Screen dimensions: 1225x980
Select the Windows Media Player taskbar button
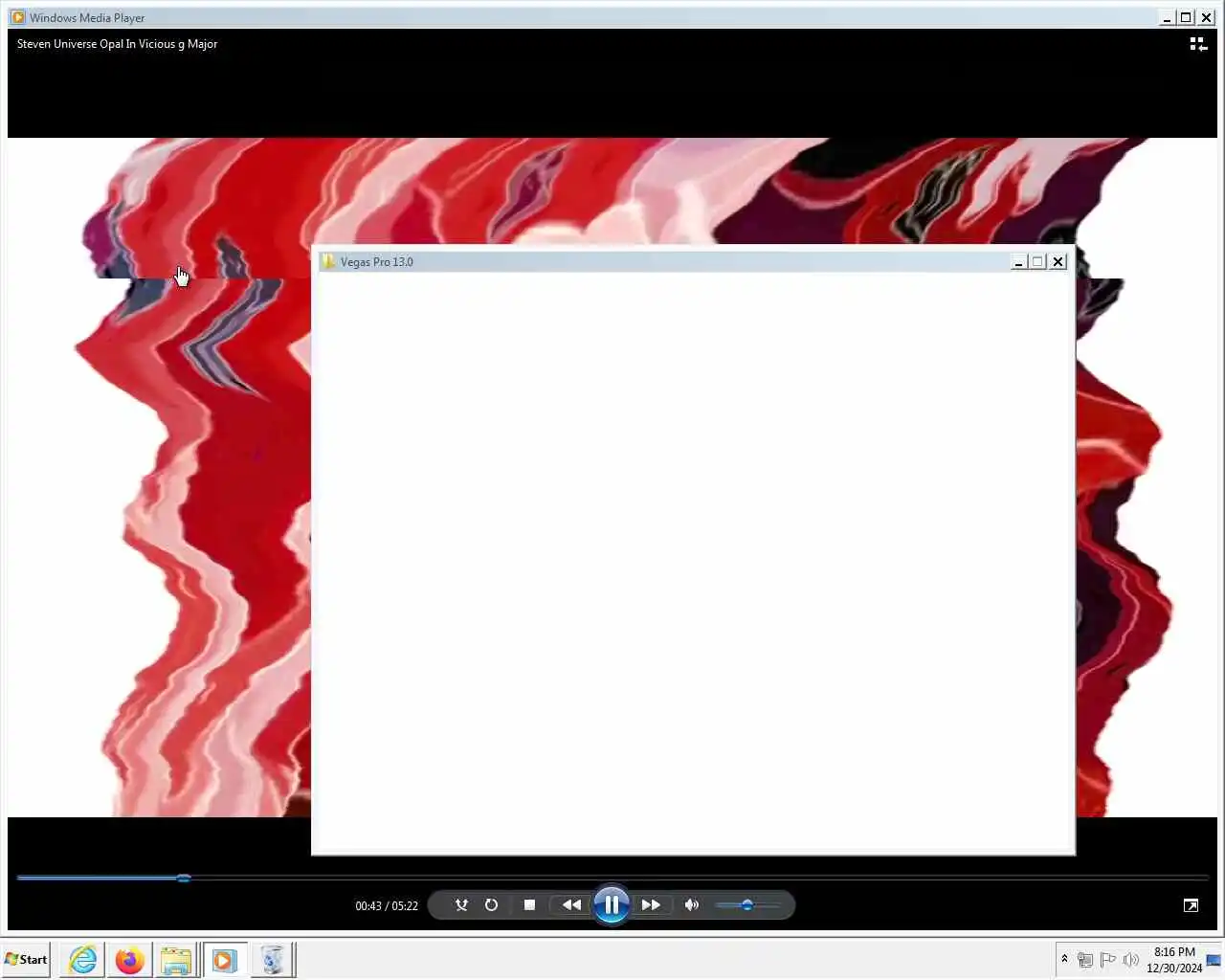click(x=225, y=959)
